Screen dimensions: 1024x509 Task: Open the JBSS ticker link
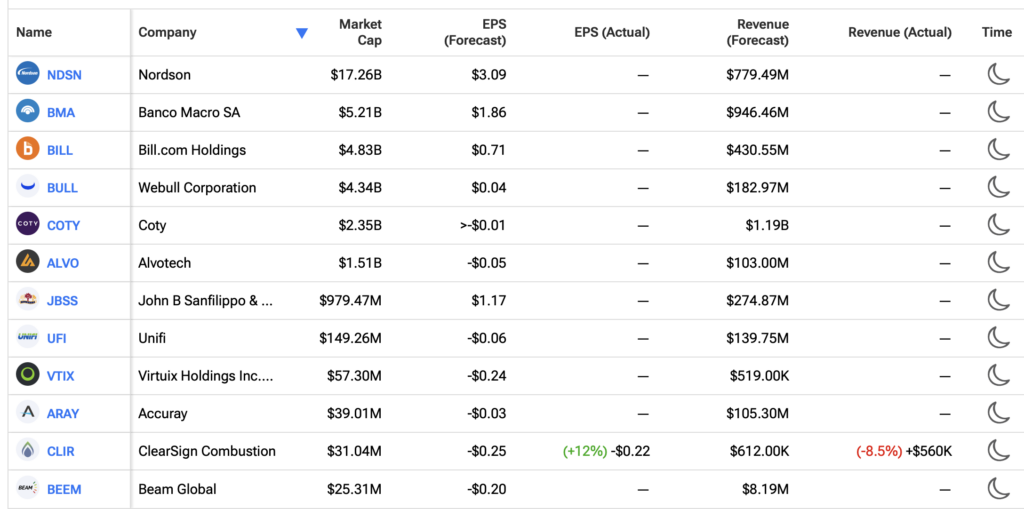pyautogui.click(x=63, y=301)
